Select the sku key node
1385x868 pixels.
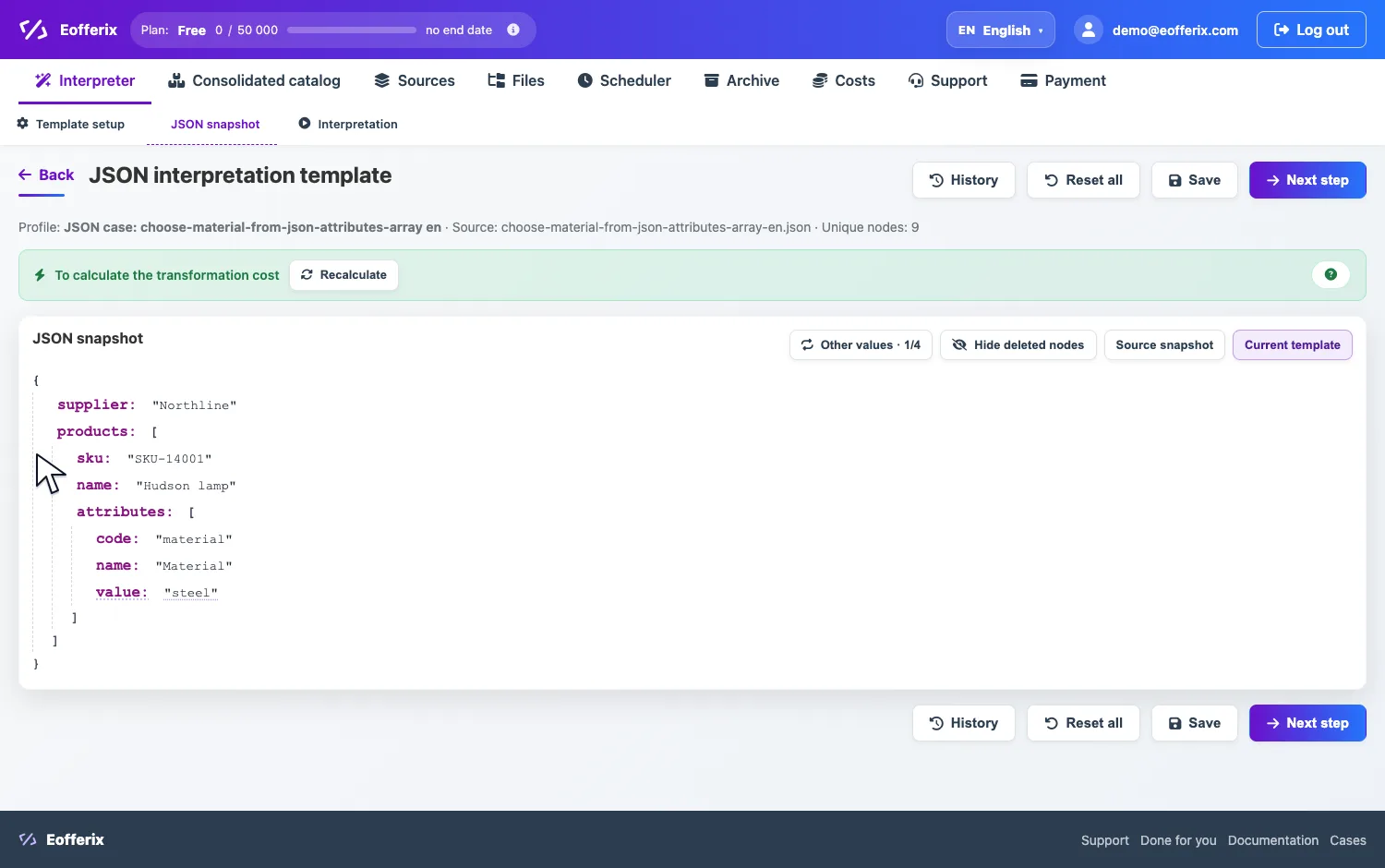tap(93, 458)
